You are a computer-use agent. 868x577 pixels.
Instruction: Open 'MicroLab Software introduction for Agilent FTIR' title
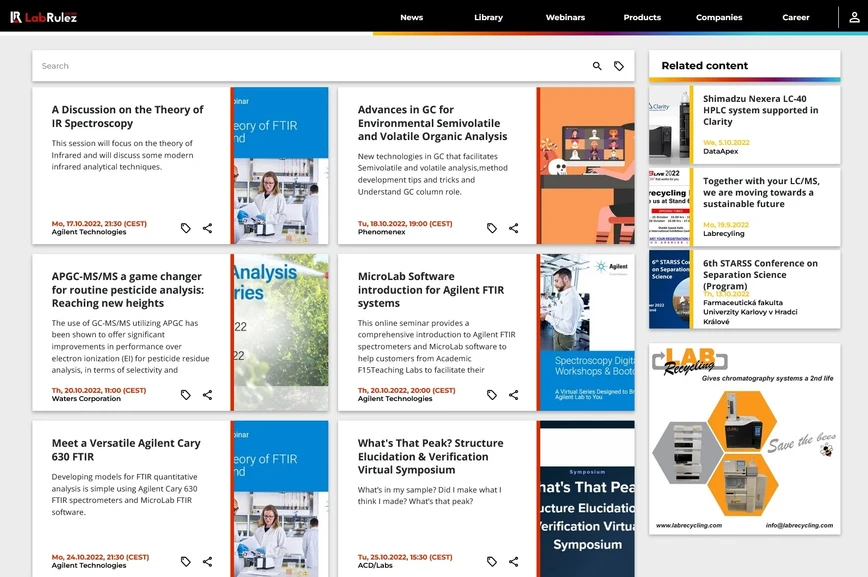(x=431, y=290)
